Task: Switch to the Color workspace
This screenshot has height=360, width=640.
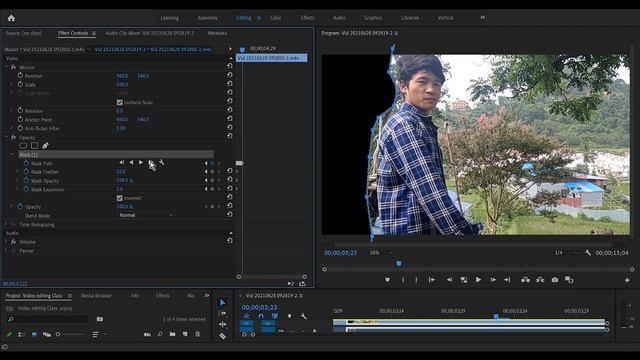Action: tap(276, 18)
